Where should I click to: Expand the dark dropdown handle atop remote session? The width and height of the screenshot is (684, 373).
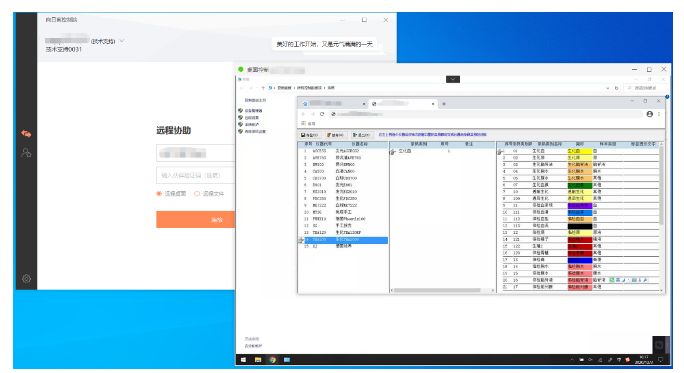453,79
